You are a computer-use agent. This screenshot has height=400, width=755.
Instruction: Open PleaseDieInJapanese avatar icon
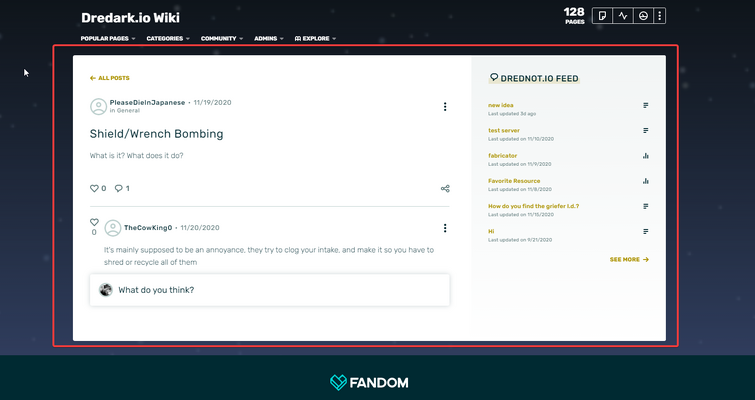point(98,106)
